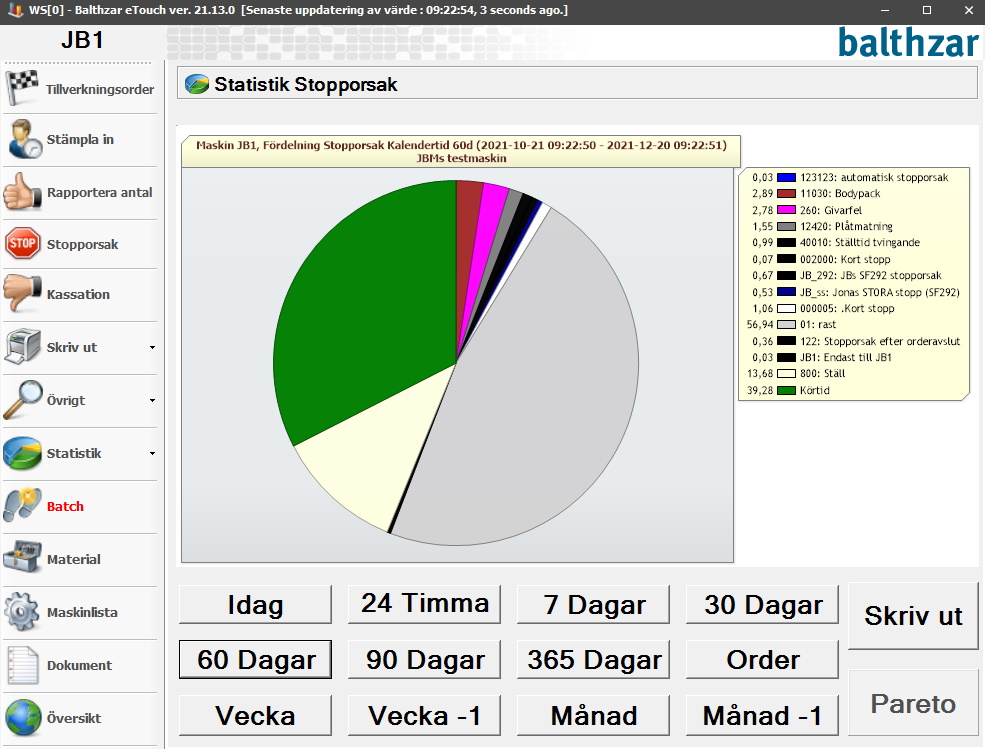Click legend text 'JB_292: JBs SF292 stopporsak'
This screenshot has width=985, height=749.
click(x=870, y=275)
